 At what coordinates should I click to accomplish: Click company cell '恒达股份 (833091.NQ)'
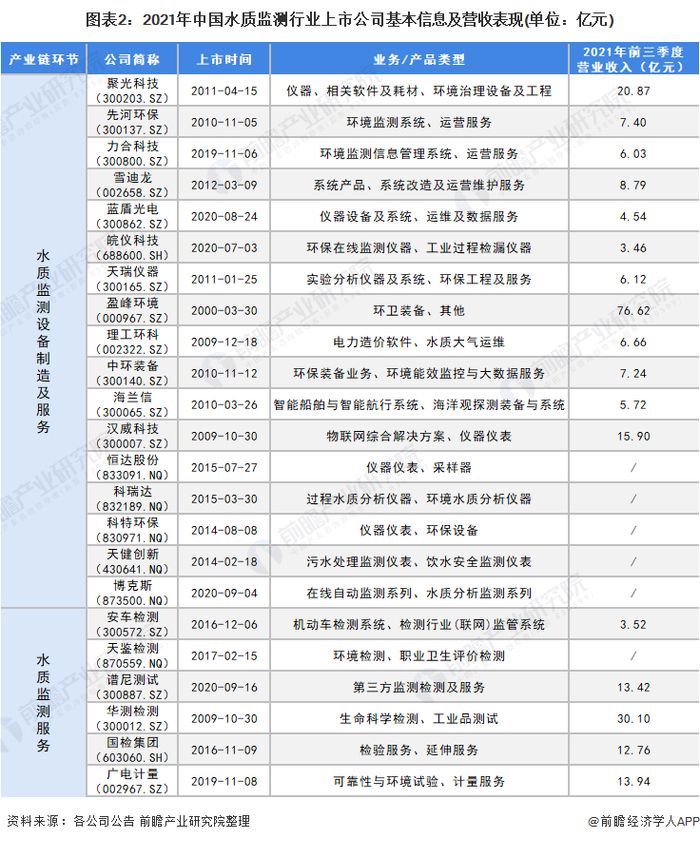132,467
